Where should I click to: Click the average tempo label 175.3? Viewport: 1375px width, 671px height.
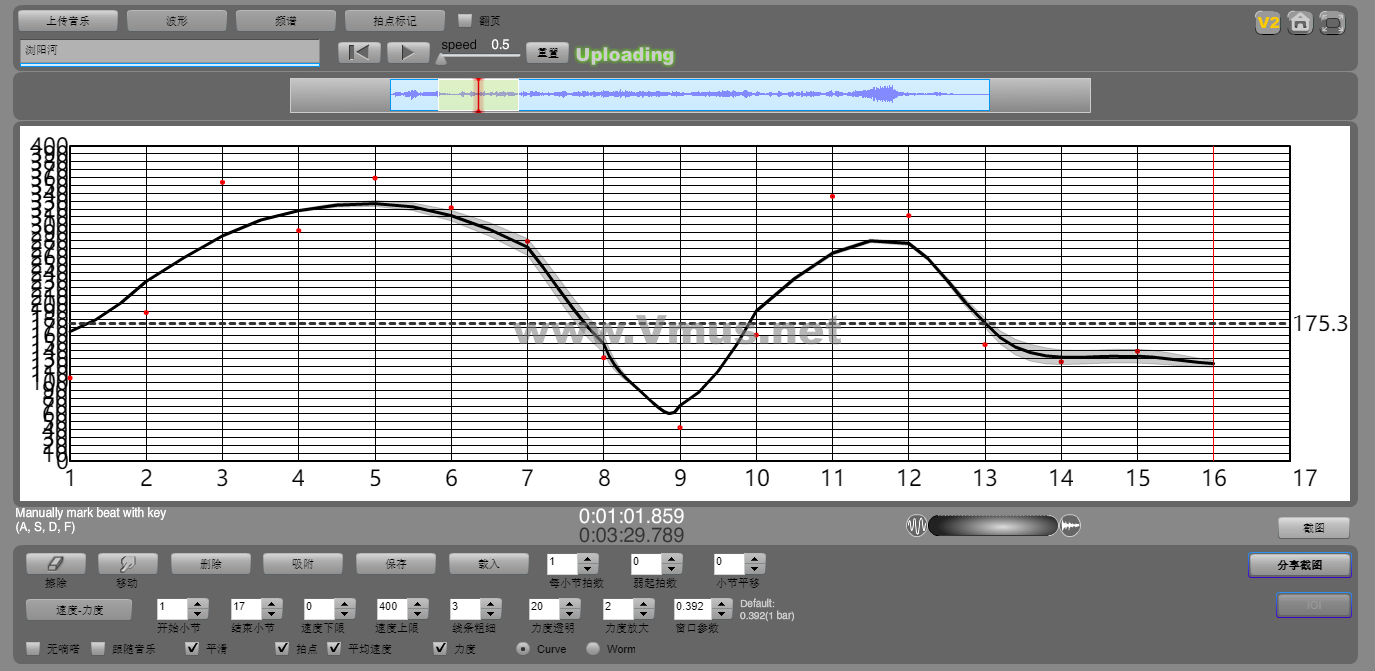click(x=1320, y=324)
